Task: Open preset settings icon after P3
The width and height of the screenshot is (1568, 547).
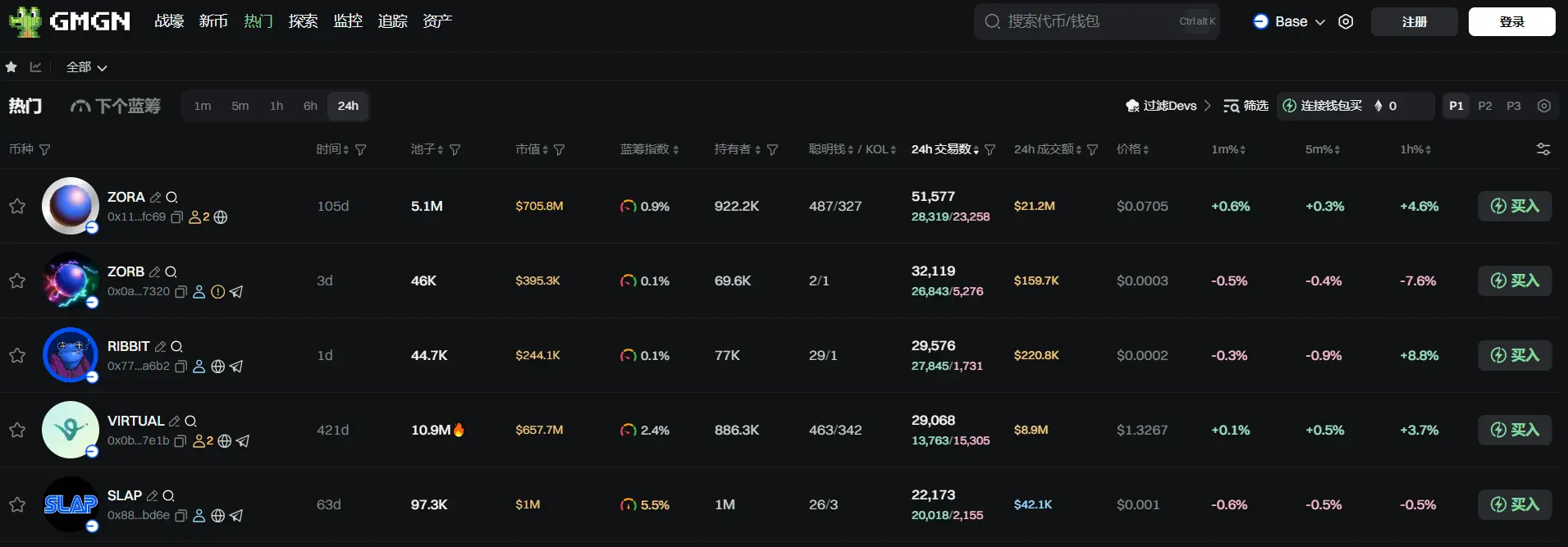Action: point(1544,106)
